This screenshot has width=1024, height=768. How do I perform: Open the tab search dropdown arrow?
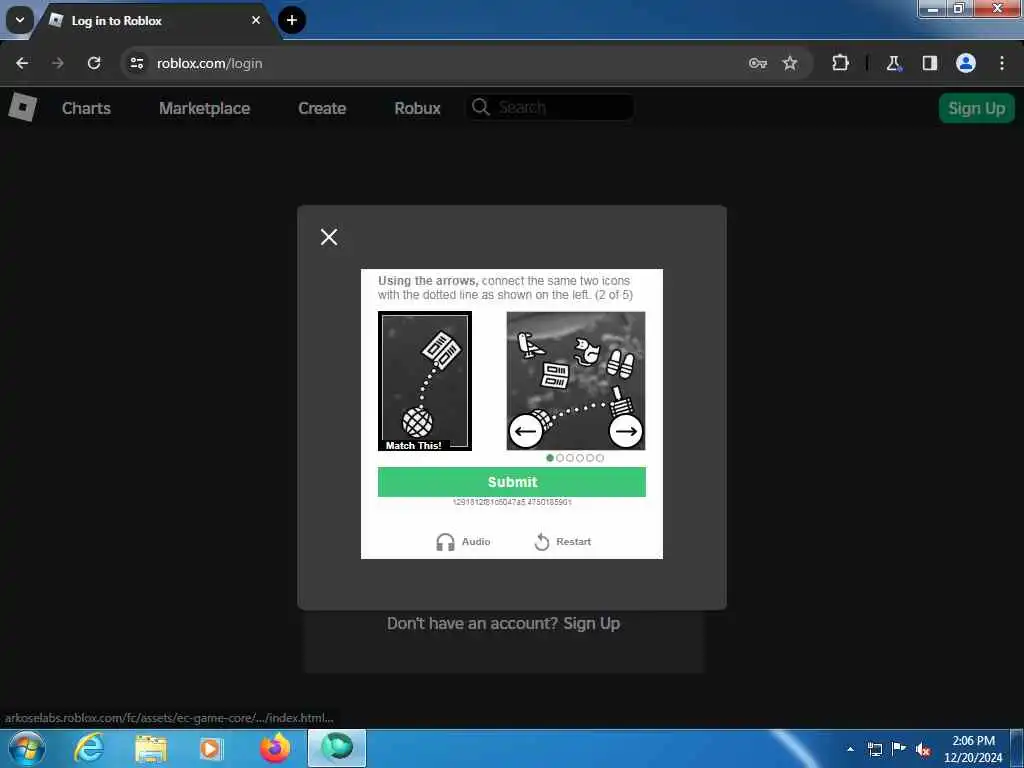point(20,20)
